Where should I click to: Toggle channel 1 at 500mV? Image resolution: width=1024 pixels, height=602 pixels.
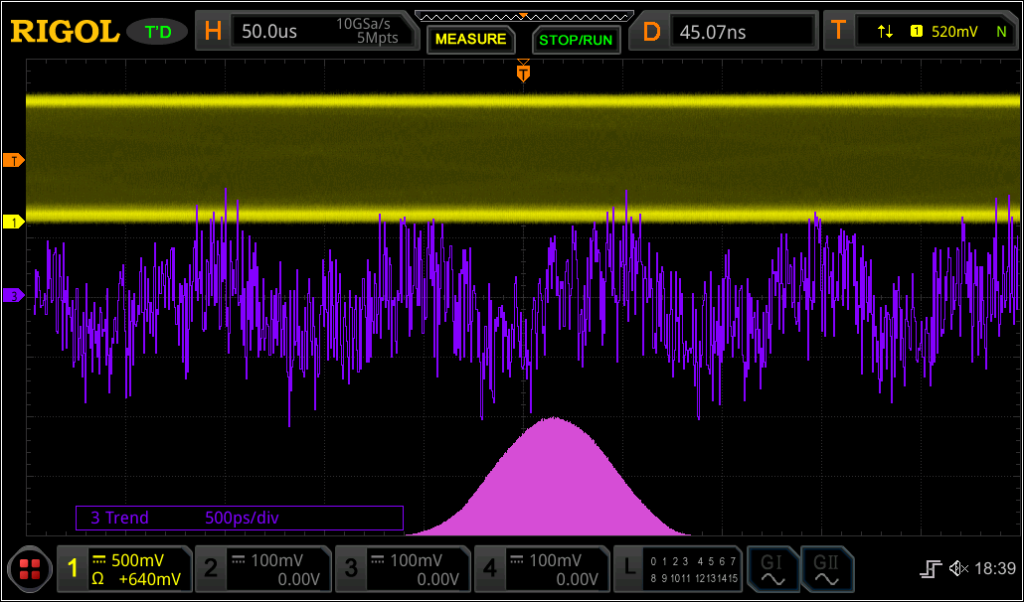click(122, 569)
